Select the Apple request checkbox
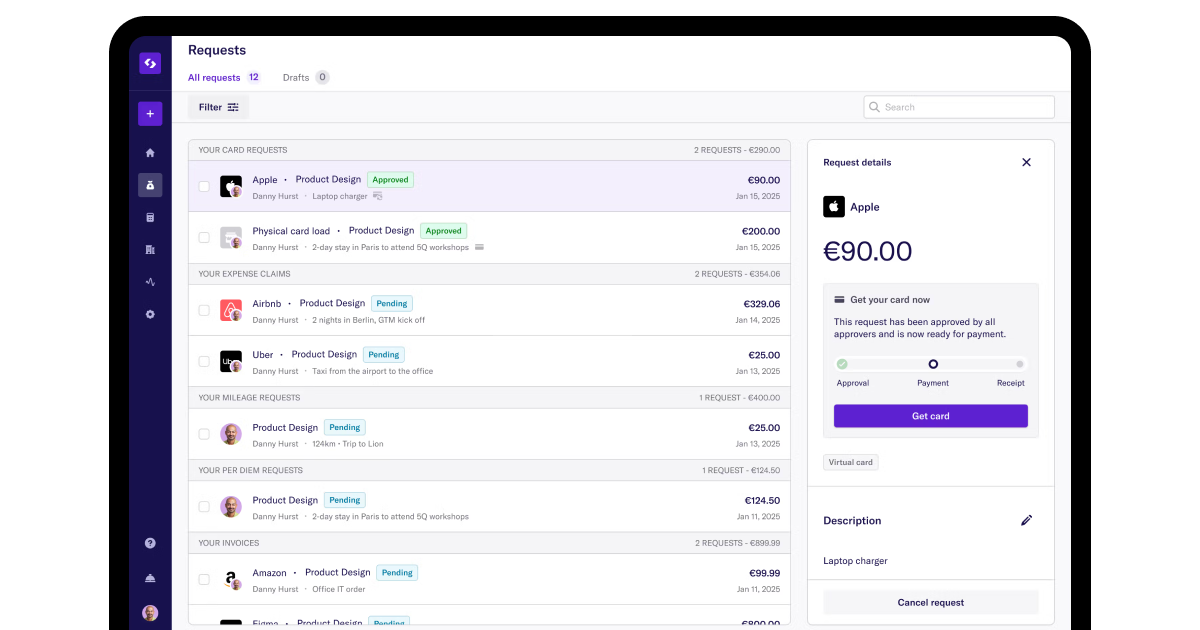 tap(204, 187)
